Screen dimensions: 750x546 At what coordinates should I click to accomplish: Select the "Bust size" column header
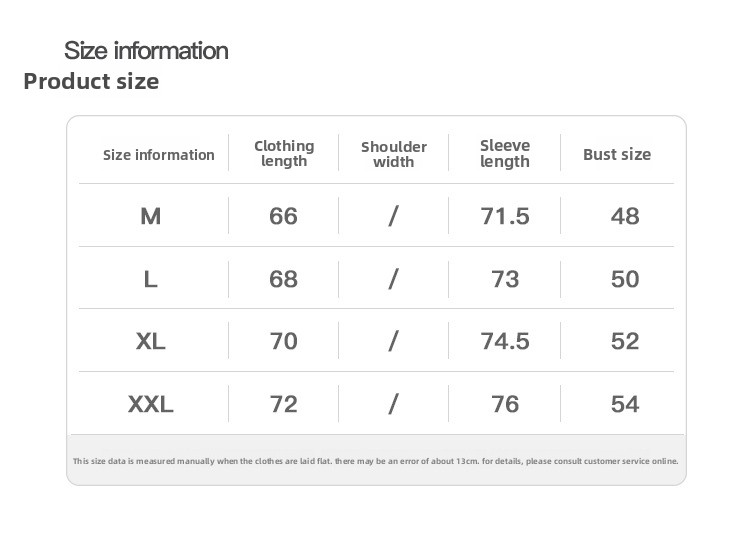pos(617,154)
